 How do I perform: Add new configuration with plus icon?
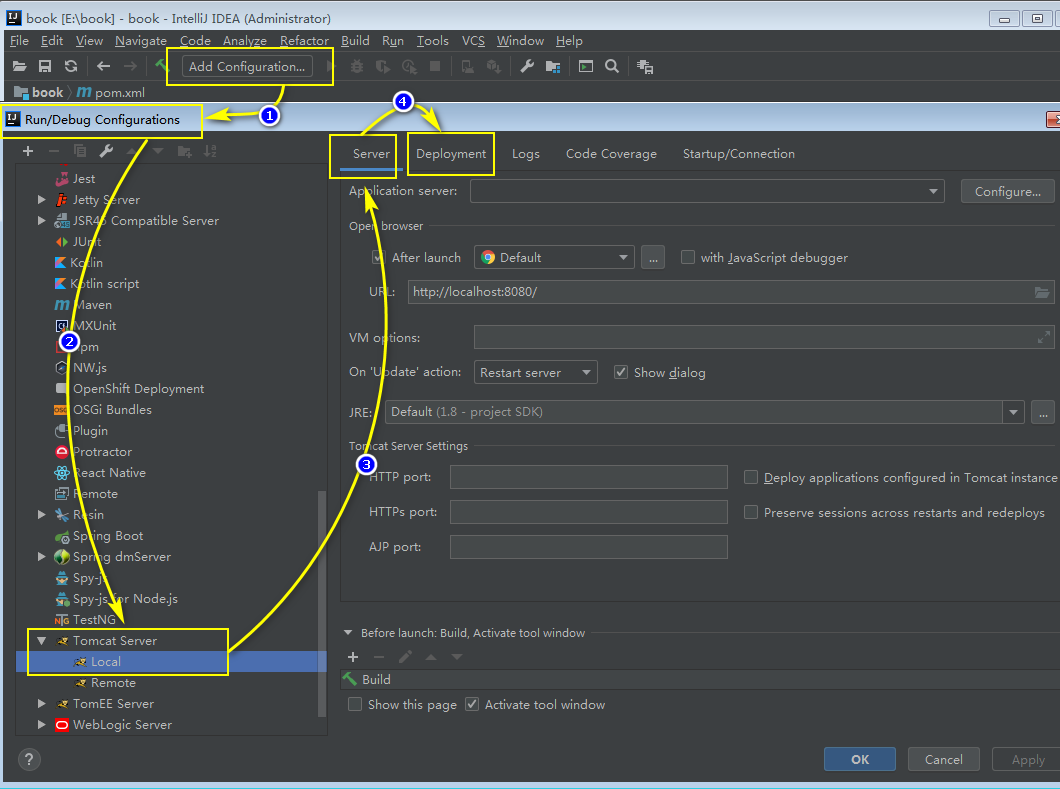tap(28, 151)
